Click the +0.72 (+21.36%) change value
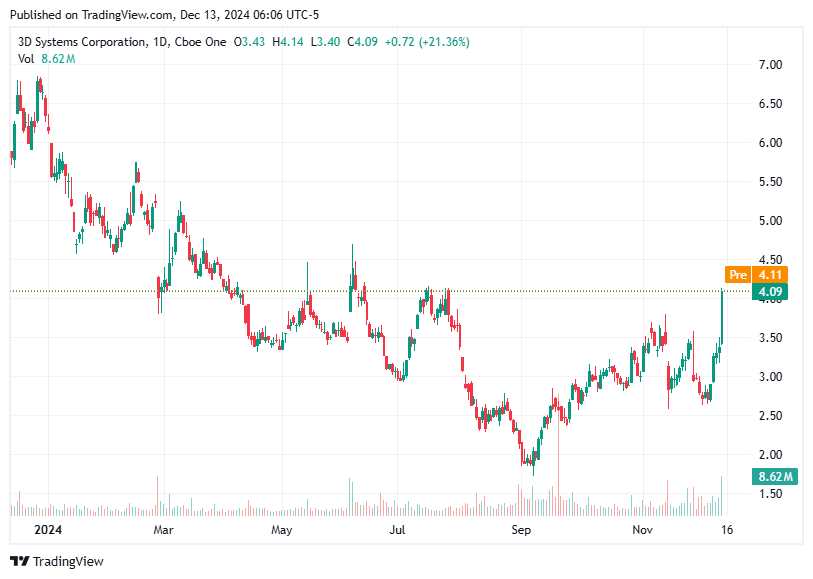The image size is (813, 579). pos(427,42)
